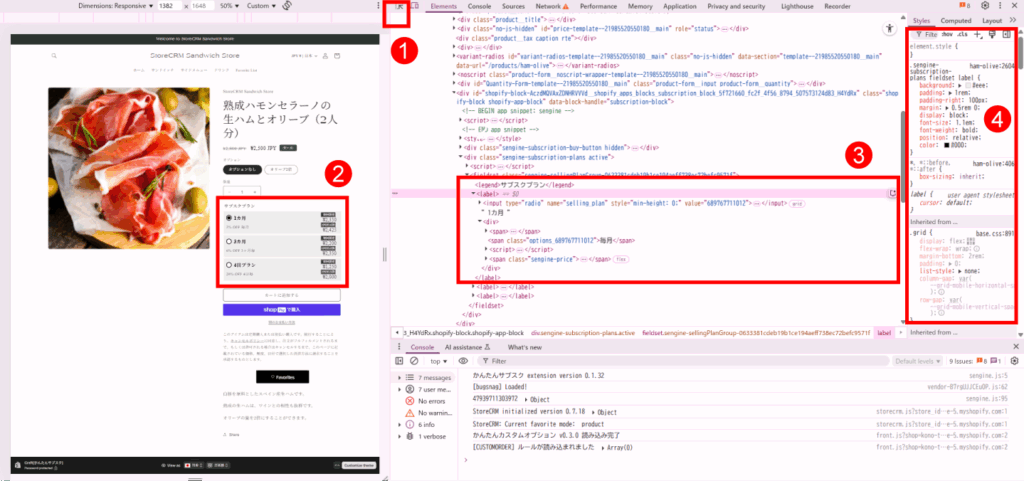
Task: Activate the inspect element picker icon
Action: point(400,6)
